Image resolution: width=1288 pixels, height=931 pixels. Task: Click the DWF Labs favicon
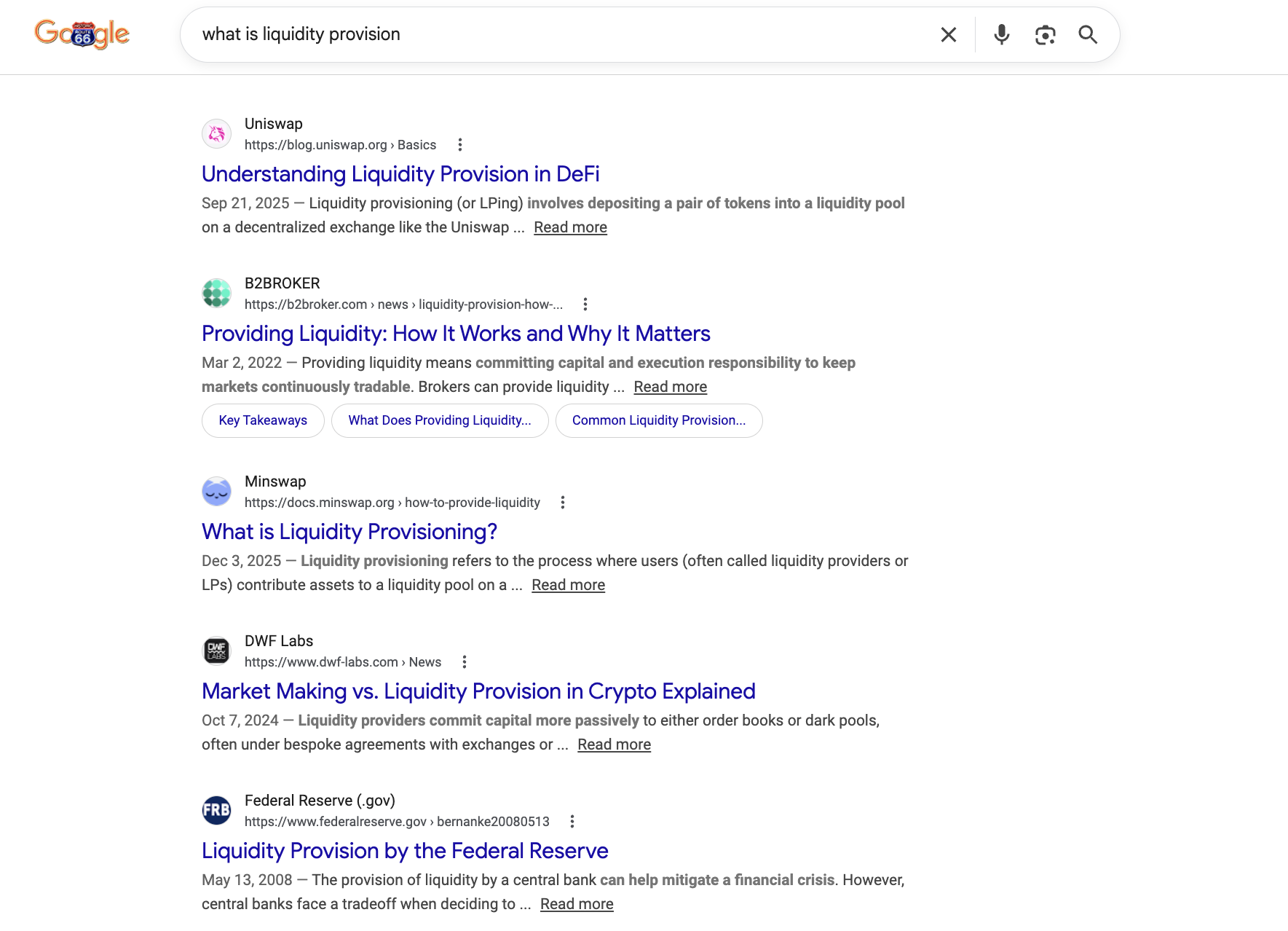[x=216, y=651]
